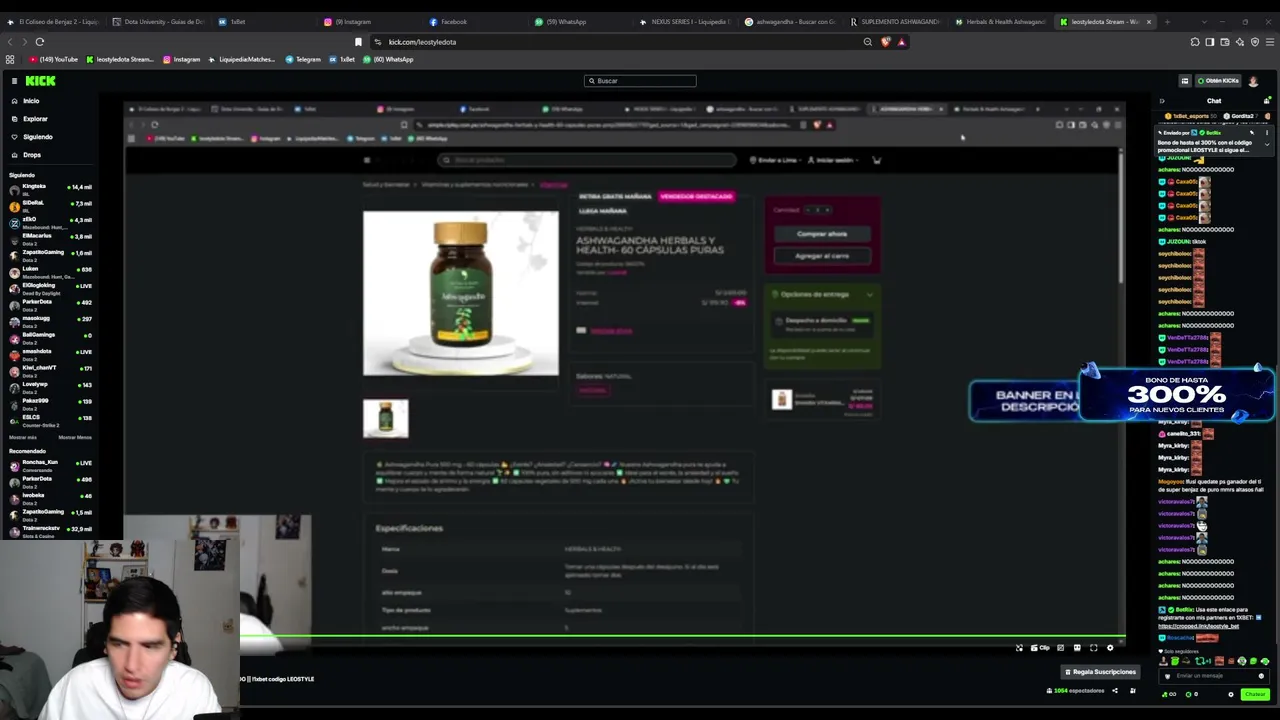Create a clip with the Clip button
The height and width of the screenshot is (720, 1280).
point(1040,648)
